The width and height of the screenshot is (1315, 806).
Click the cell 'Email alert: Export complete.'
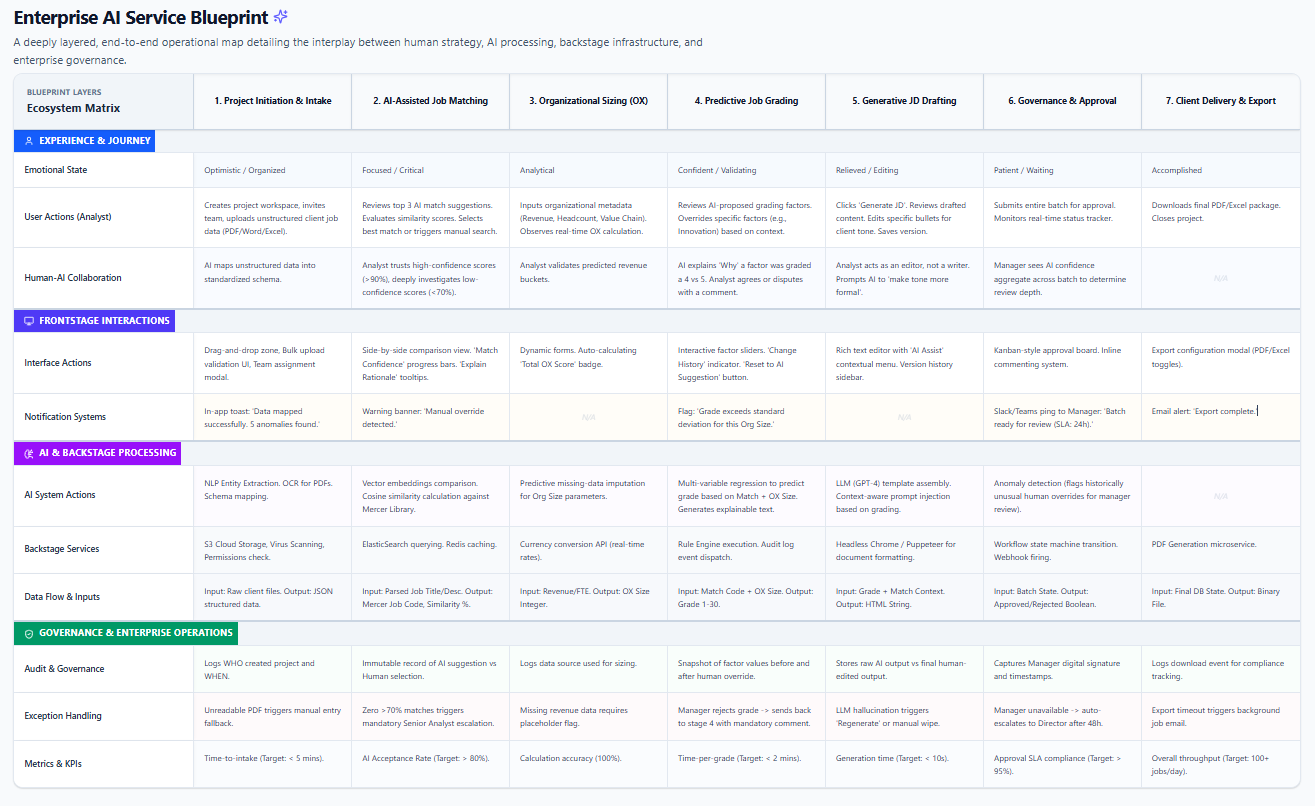coord(1220,417)
